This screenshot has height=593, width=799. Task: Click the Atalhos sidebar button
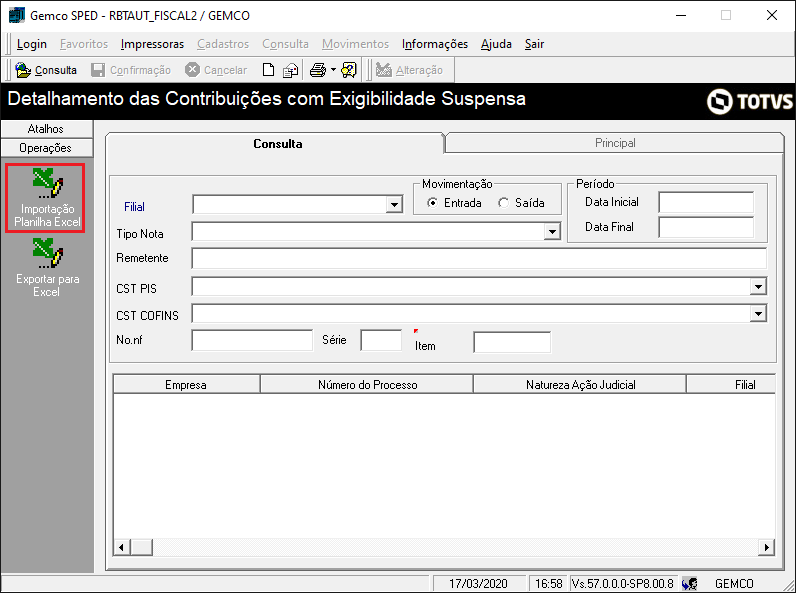[x=46, y=129]
